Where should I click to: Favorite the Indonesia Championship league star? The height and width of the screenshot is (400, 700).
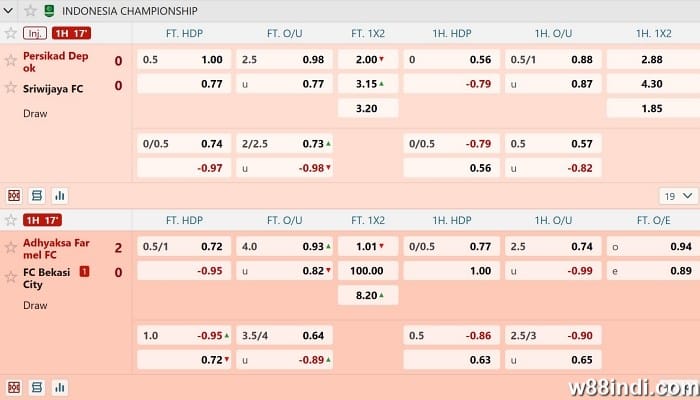pos(30,10)
